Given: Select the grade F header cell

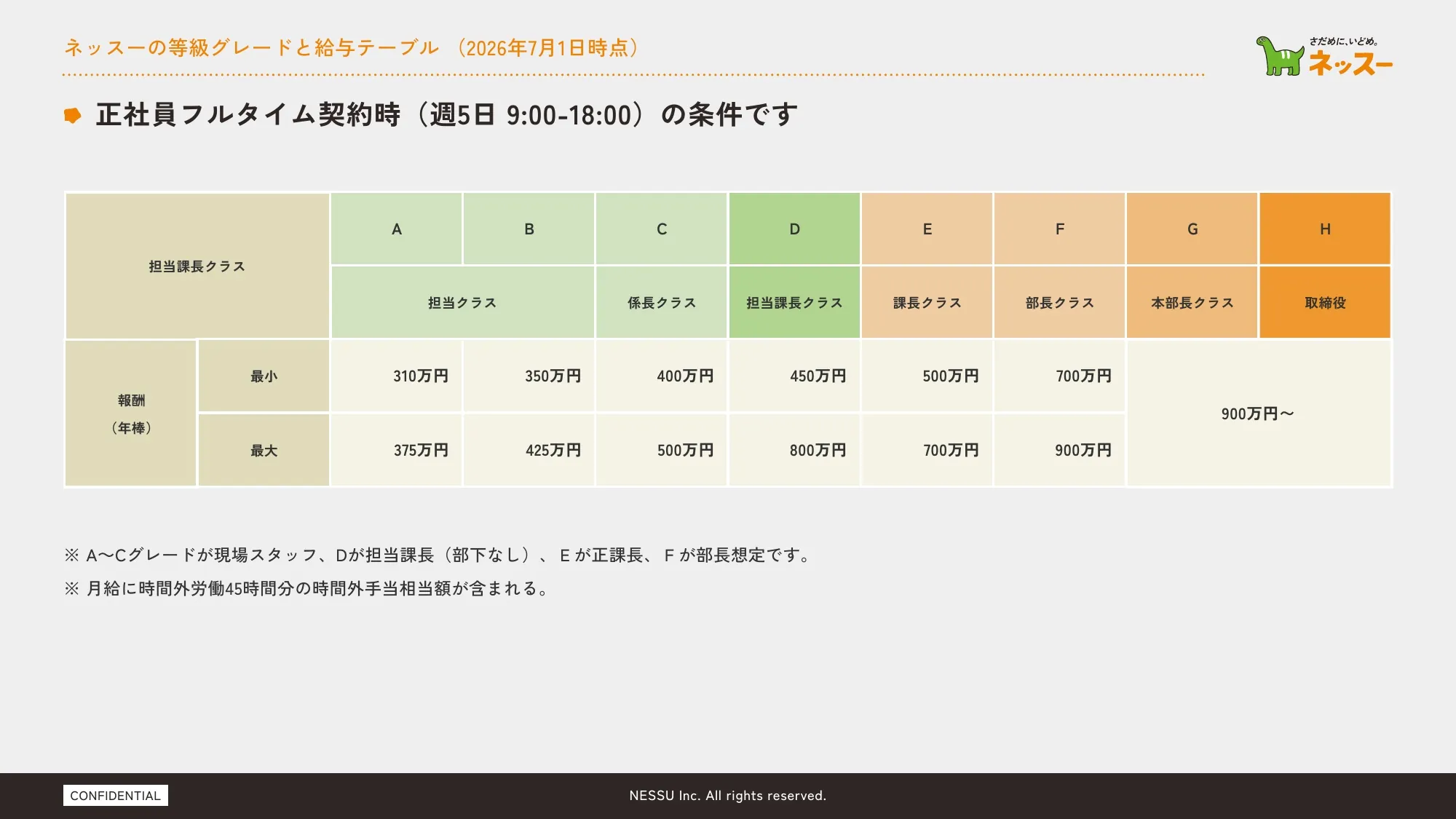Looking at the screenshot, I should click(1059, 229).
